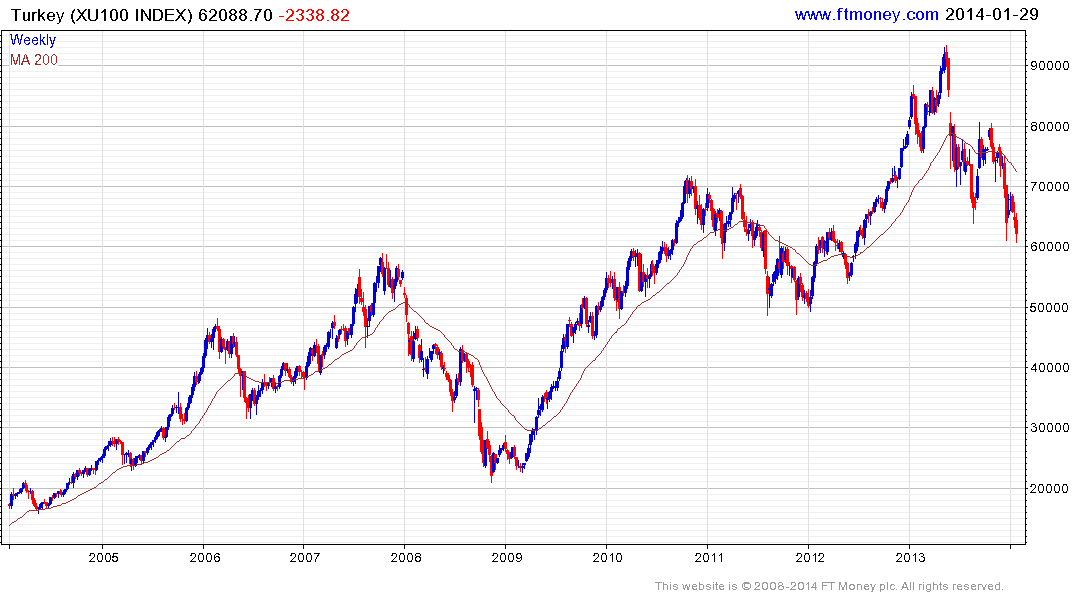The image size is (1075, 600).
Task: Click the 2009 year label on time axis
Action: click(x=507, y=557)
